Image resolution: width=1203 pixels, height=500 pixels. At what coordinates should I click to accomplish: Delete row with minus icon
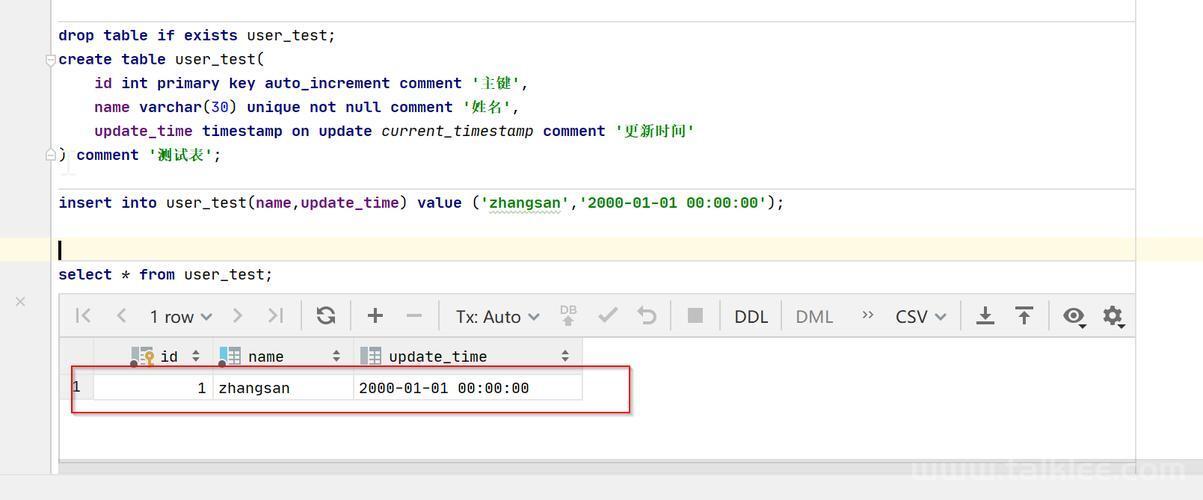click(x=414, y=316)
